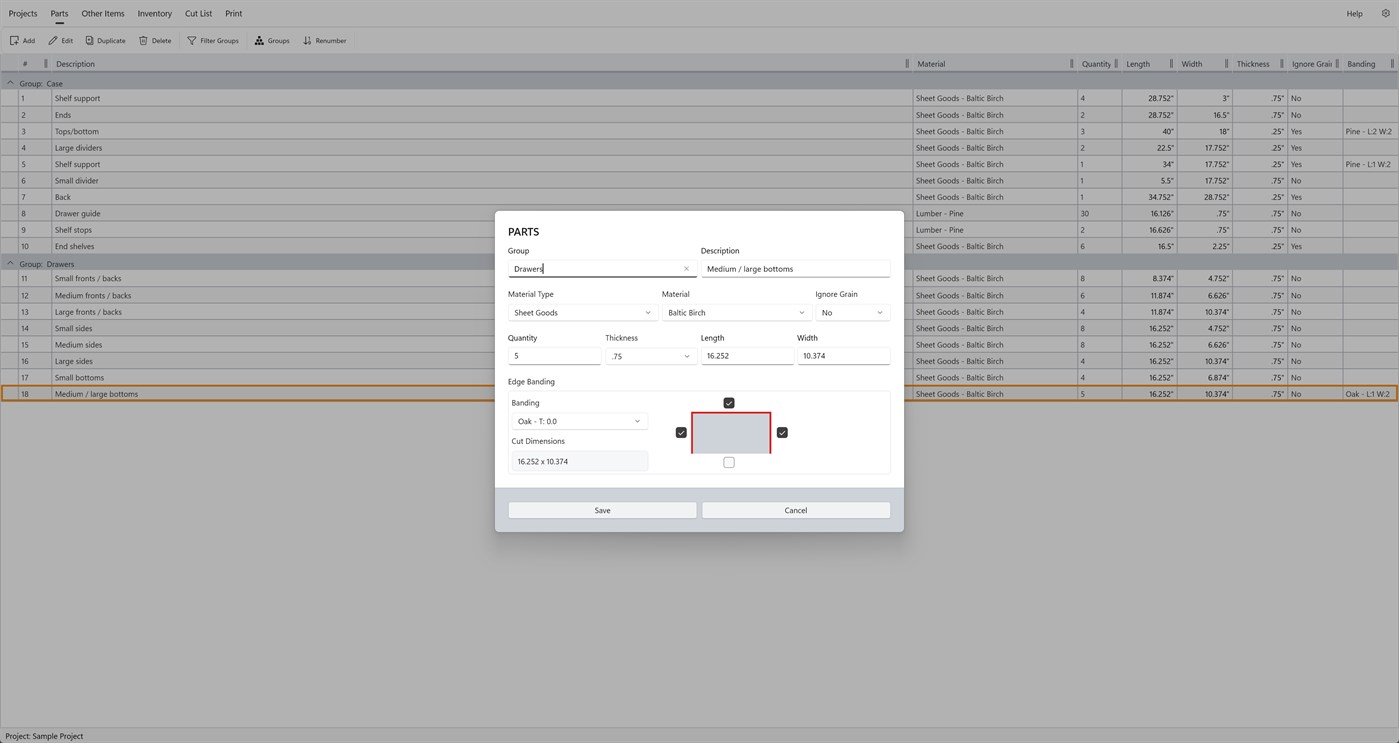Click the Oak - L:1 W:2 banding cell
Screen dimensions: 1399x743
tap(1368, 394)
